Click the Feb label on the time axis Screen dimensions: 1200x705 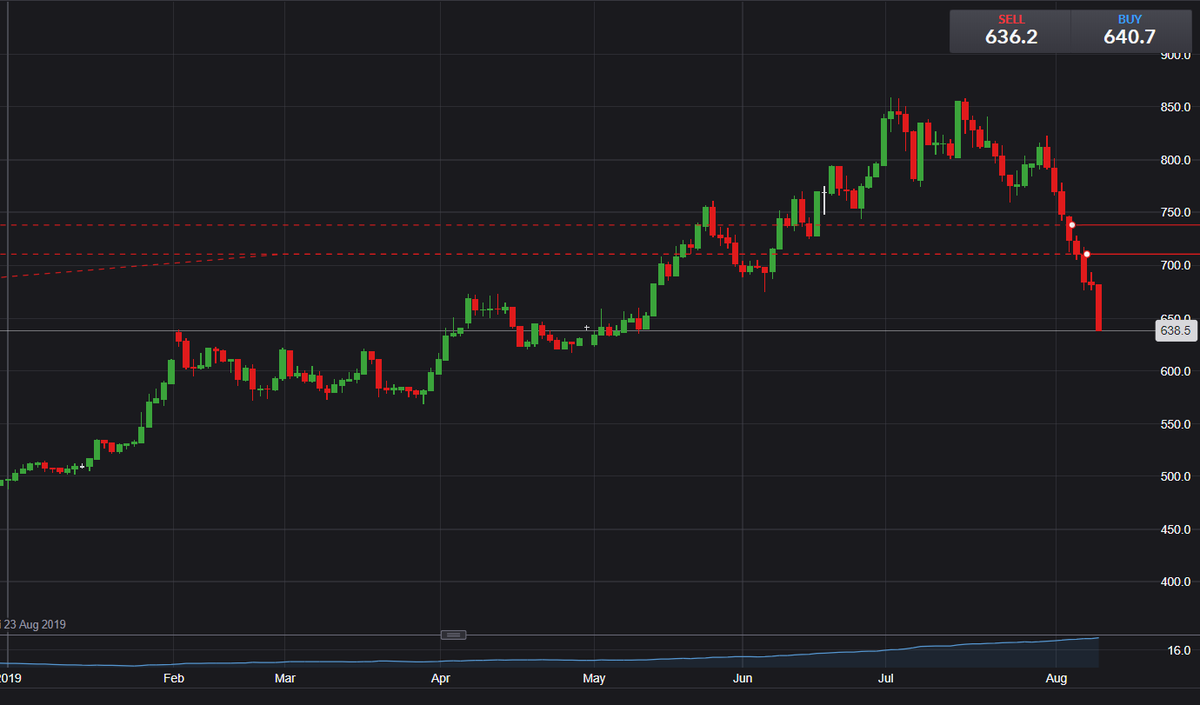(x=174, y=678)
